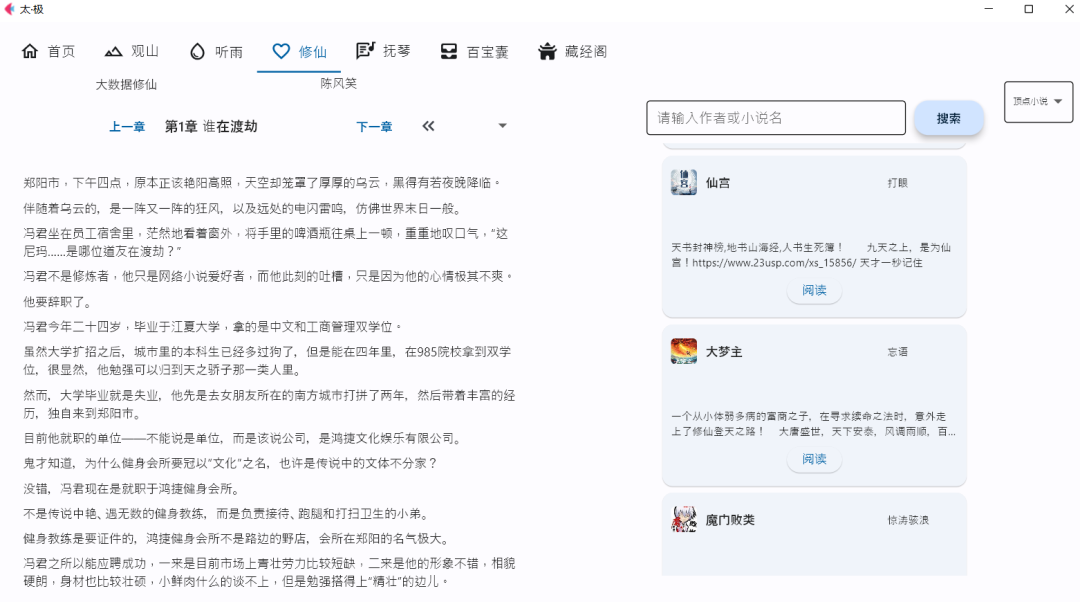Expand the chapter list dropdown arrow
The height and width of the screenshot is (602, 1080).
point(502,126)
